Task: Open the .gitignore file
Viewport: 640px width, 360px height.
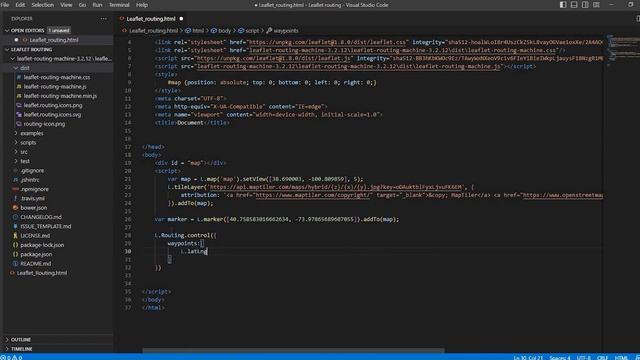Action: point(32,171)
